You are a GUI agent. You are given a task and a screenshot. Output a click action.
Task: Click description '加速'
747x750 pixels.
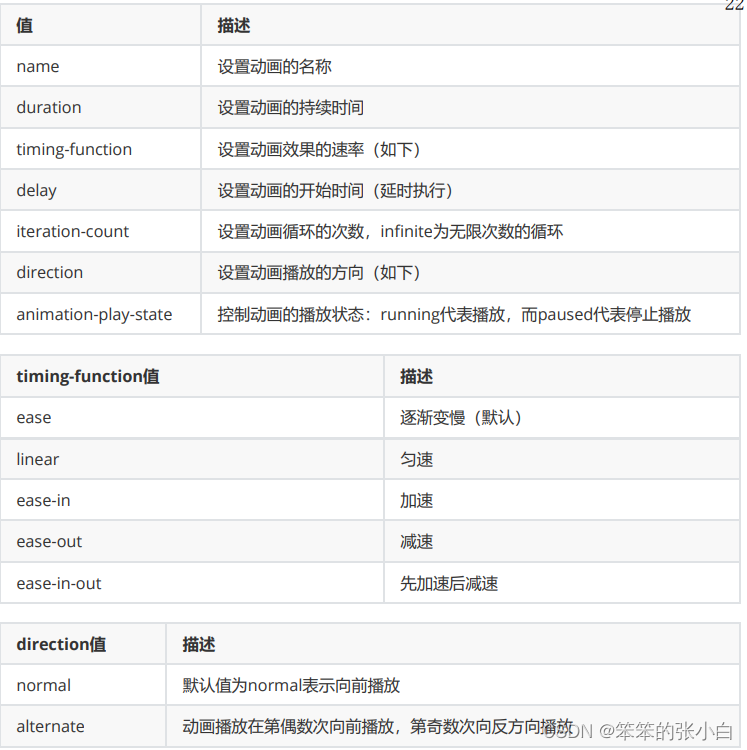tap(417, 501)
